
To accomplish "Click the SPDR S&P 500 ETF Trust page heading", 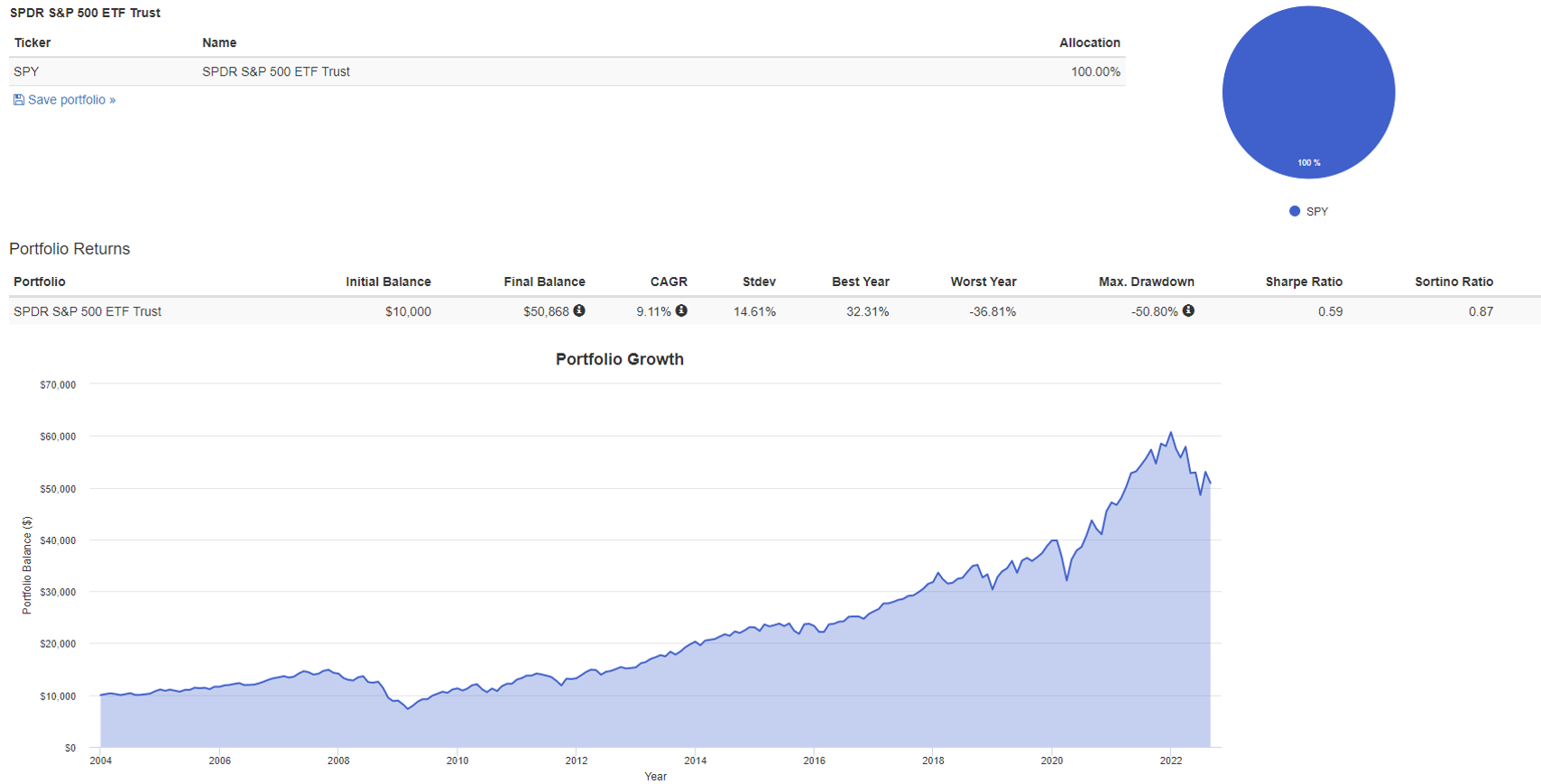I will pyautogui.click(x=85, y=13).
